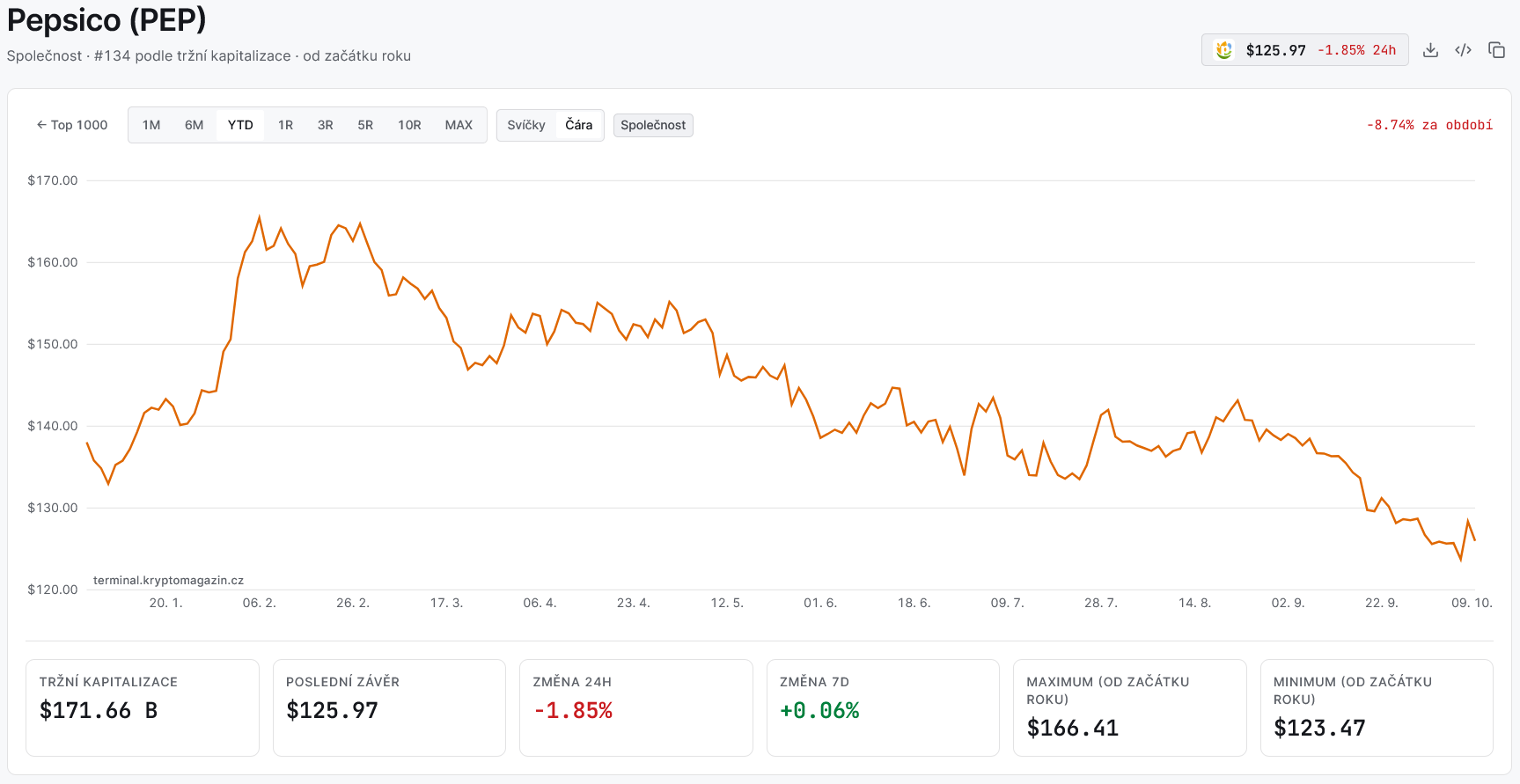The image size is (1520, 784).
Task: Click the chart peak near 06. 2.
Action: [x=259, y=217]
